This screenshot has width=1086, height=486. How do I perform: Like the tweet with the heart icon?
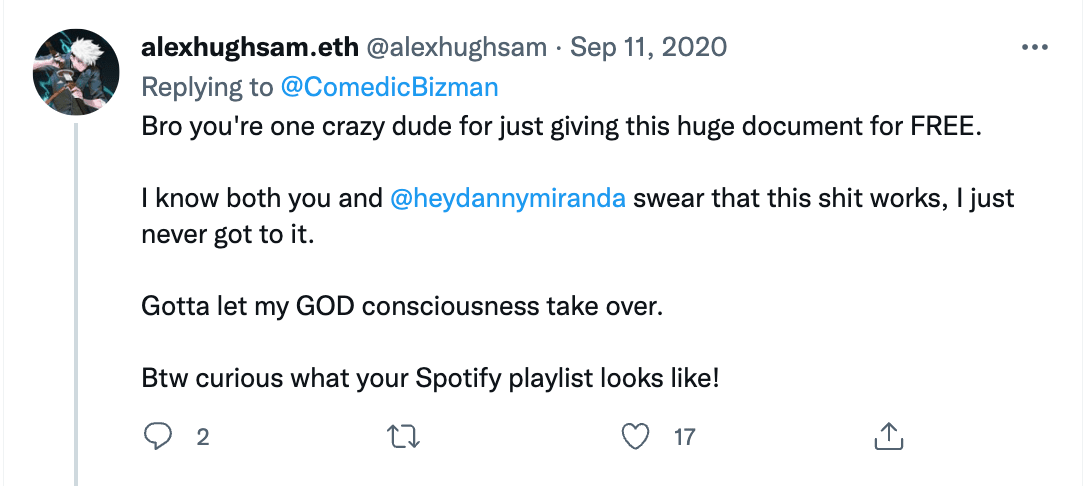636,437
